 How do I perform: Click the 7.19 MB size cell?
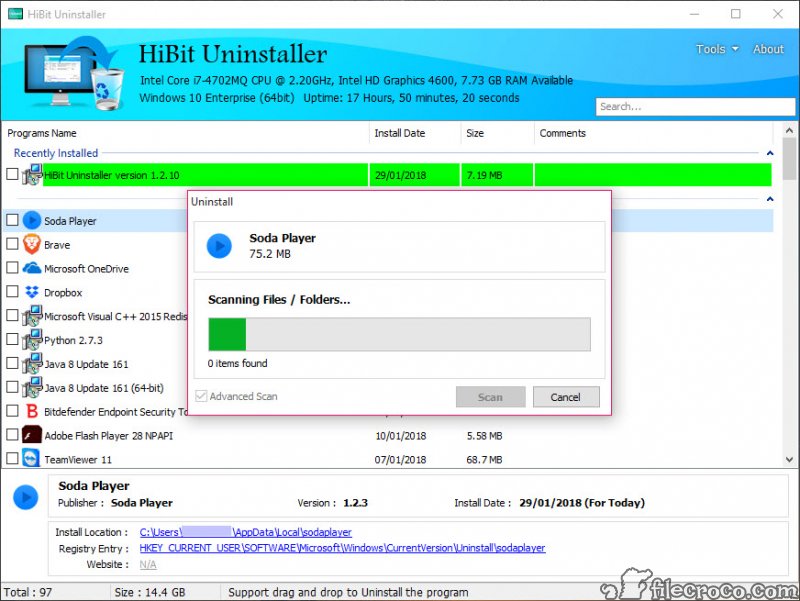point(484,175)
